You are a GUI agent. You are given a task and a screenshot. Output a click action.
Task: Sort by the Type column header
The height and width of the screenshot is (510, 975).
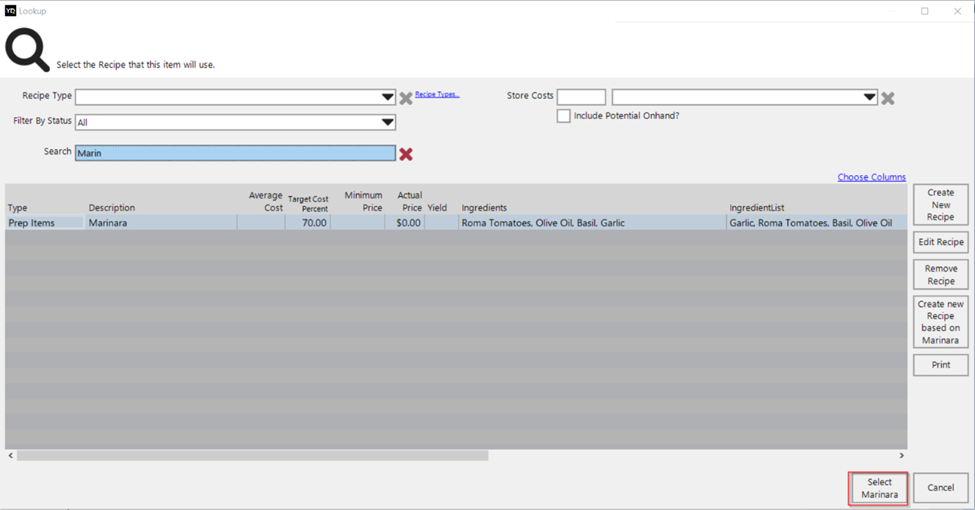tap(17, 208)
